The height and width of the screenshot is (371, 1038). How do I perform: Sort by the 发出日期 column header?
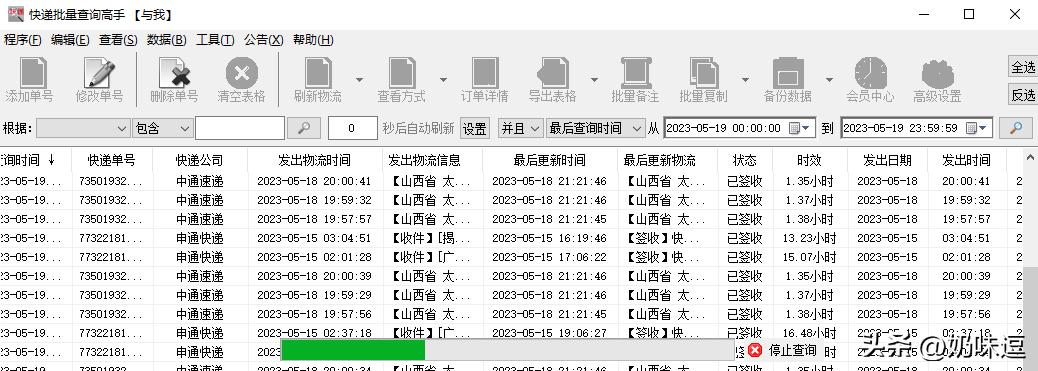point(887,160)
